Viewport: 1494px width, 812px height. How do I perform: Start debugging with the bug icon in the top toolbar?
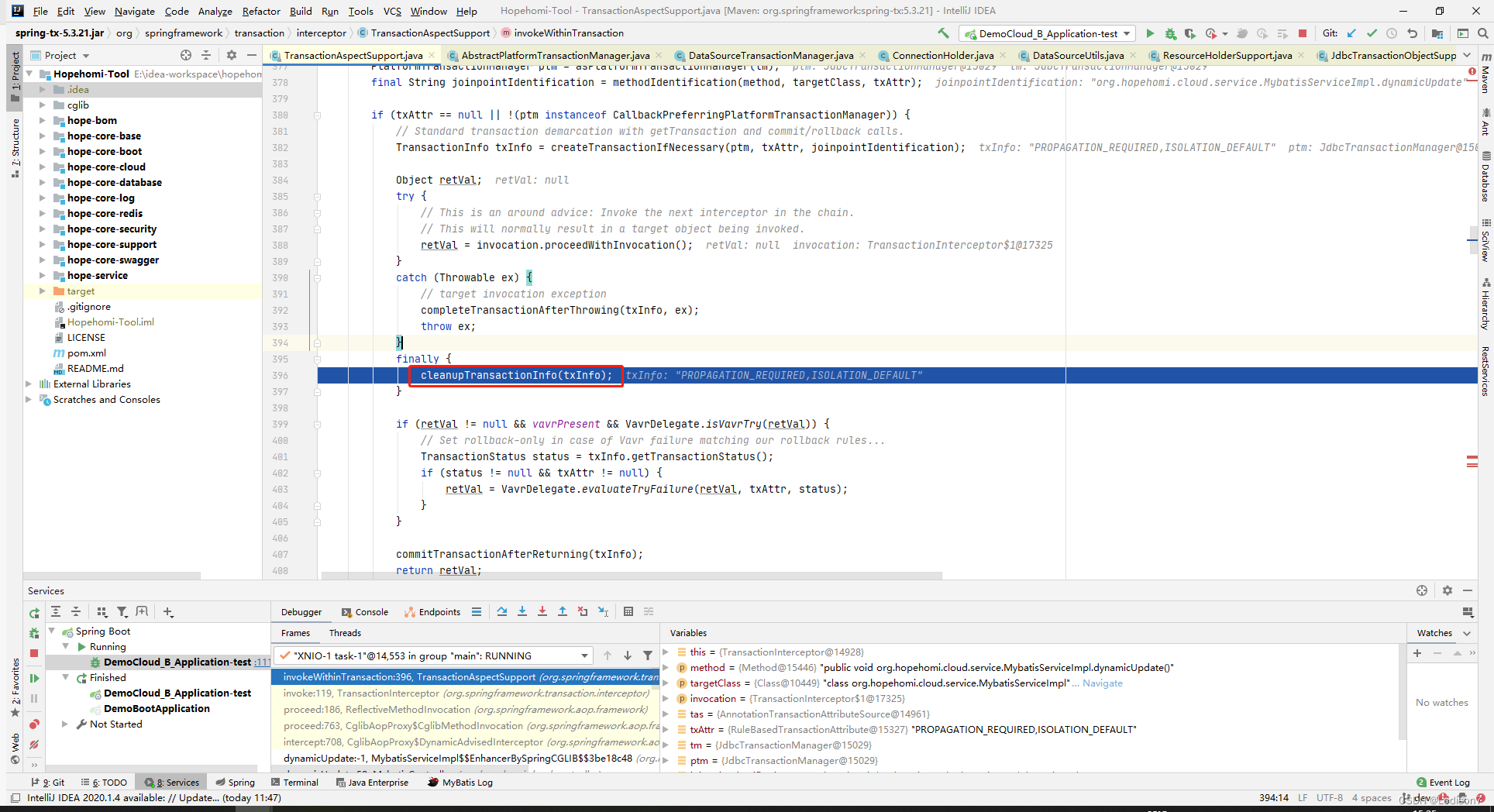[x=1170, y=33]
